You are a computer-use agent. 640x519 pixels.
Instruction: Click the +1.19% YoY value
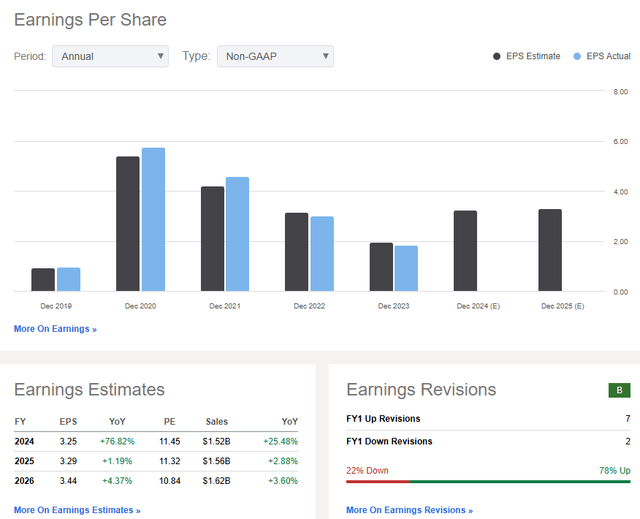tap(117, 461)
